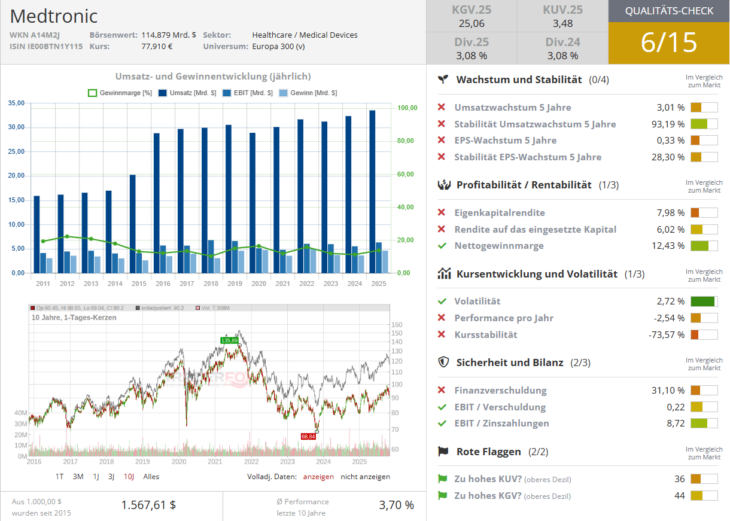Image resolution: width=730 pixels, height=521 pixels.
Task: Click the green flag beside Zu hohes KUV
Action: coord(442,479)
